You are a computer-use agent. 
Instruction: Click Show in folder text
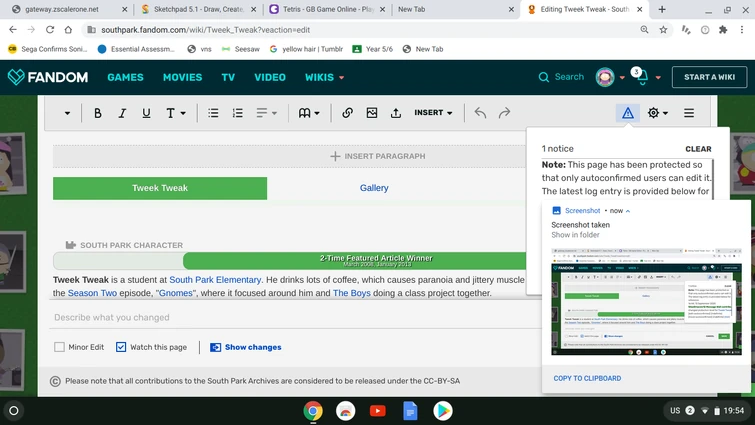coord(575,235)
